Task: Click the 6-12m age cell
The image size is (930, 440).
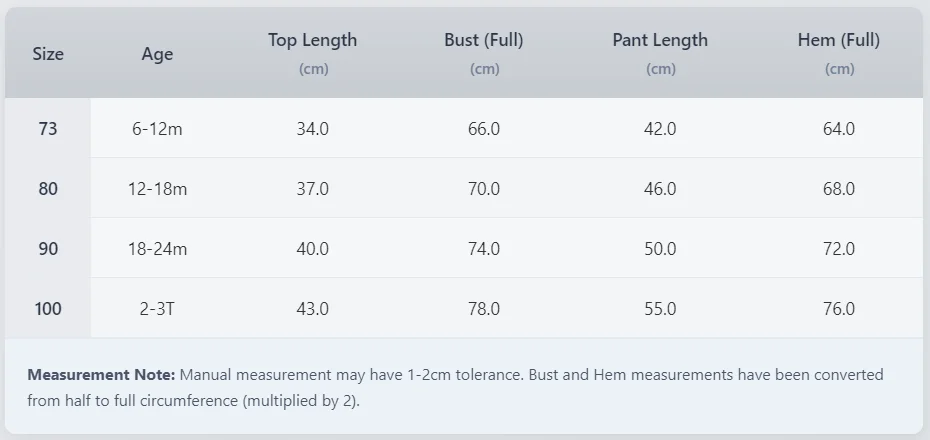Action: (x=157, y=129)
